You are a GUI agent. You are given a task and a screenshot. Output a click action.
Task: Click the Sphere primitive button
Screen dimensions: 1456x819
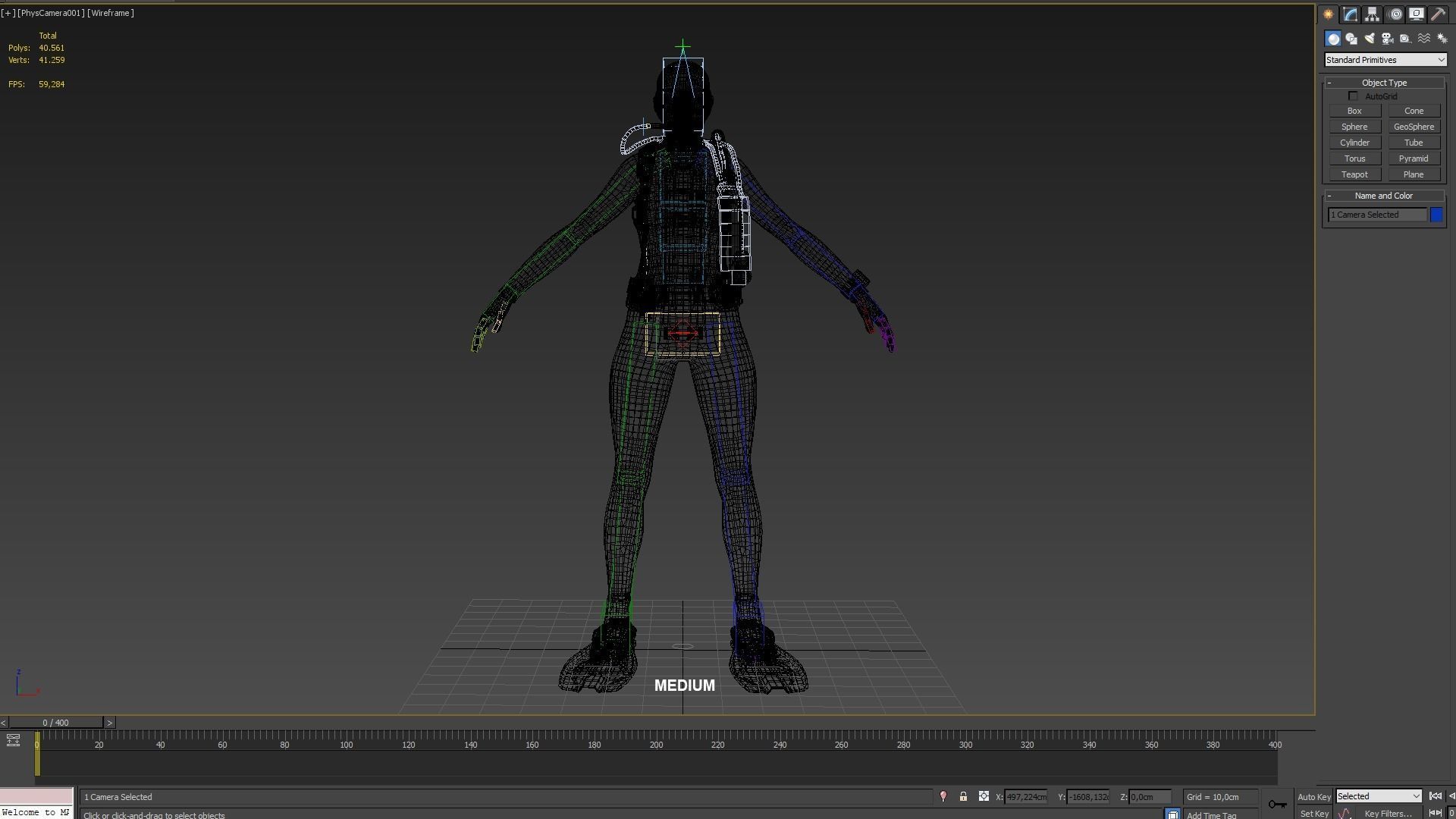[x=1354, y=127]
